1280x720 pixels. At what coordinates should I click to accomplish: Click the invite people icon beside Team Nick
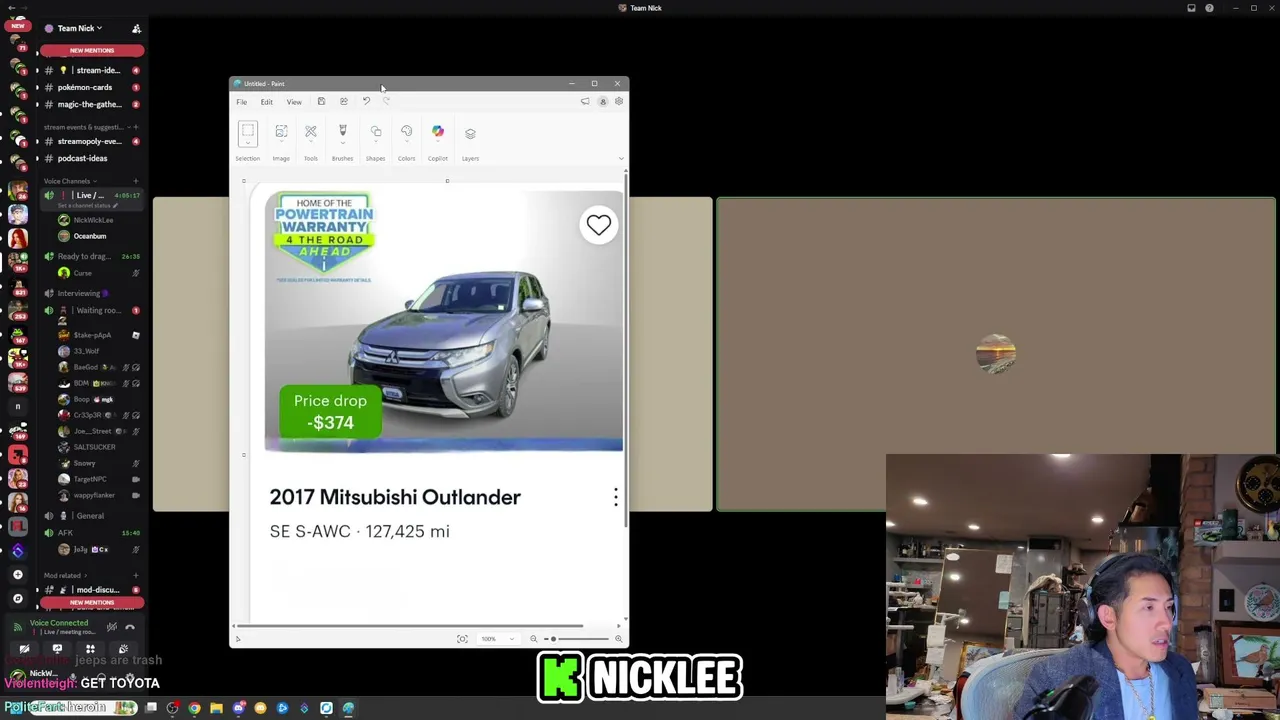point(136,29)
